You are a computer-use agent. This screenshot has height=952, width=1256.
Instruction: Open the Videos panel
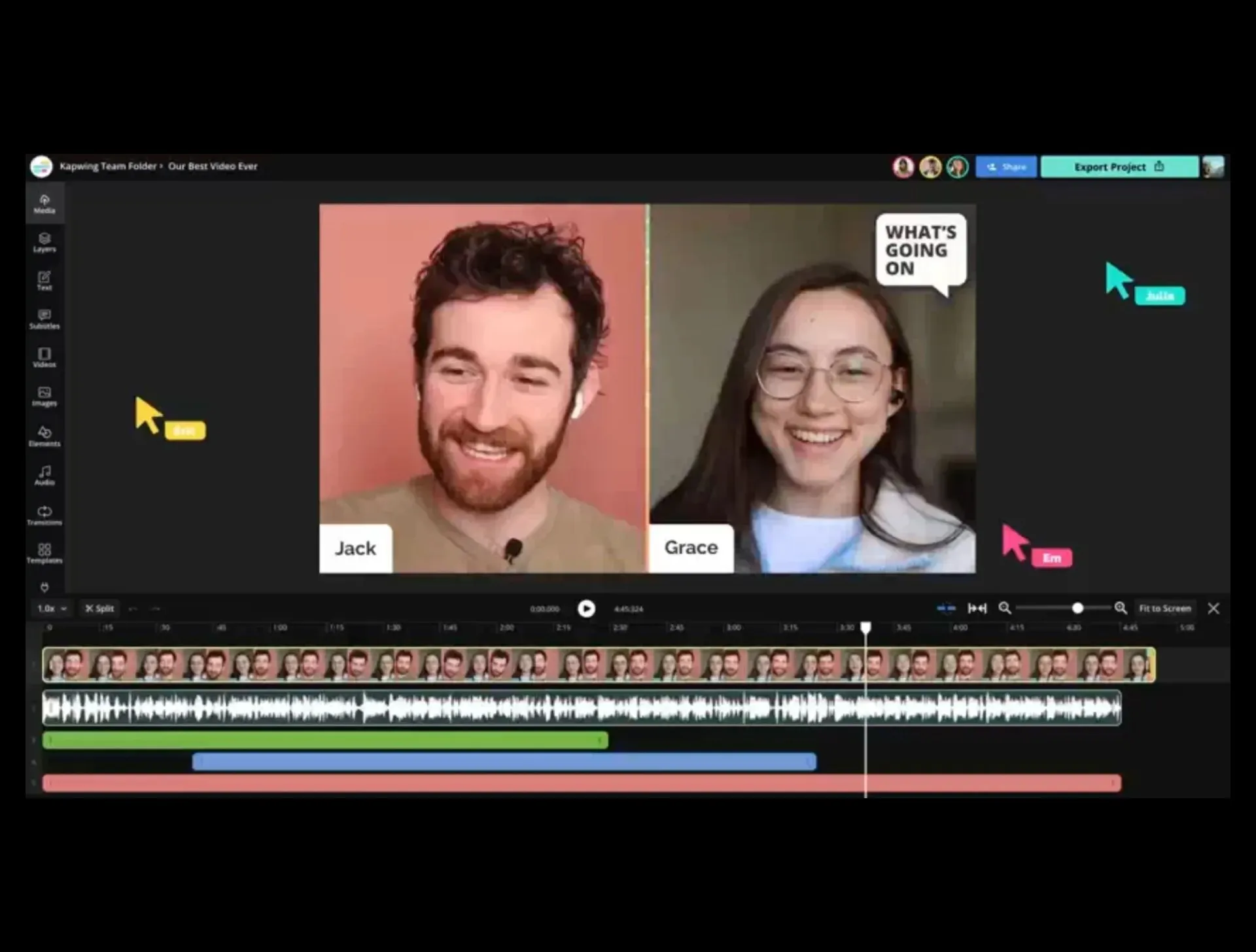pos(44,358)
